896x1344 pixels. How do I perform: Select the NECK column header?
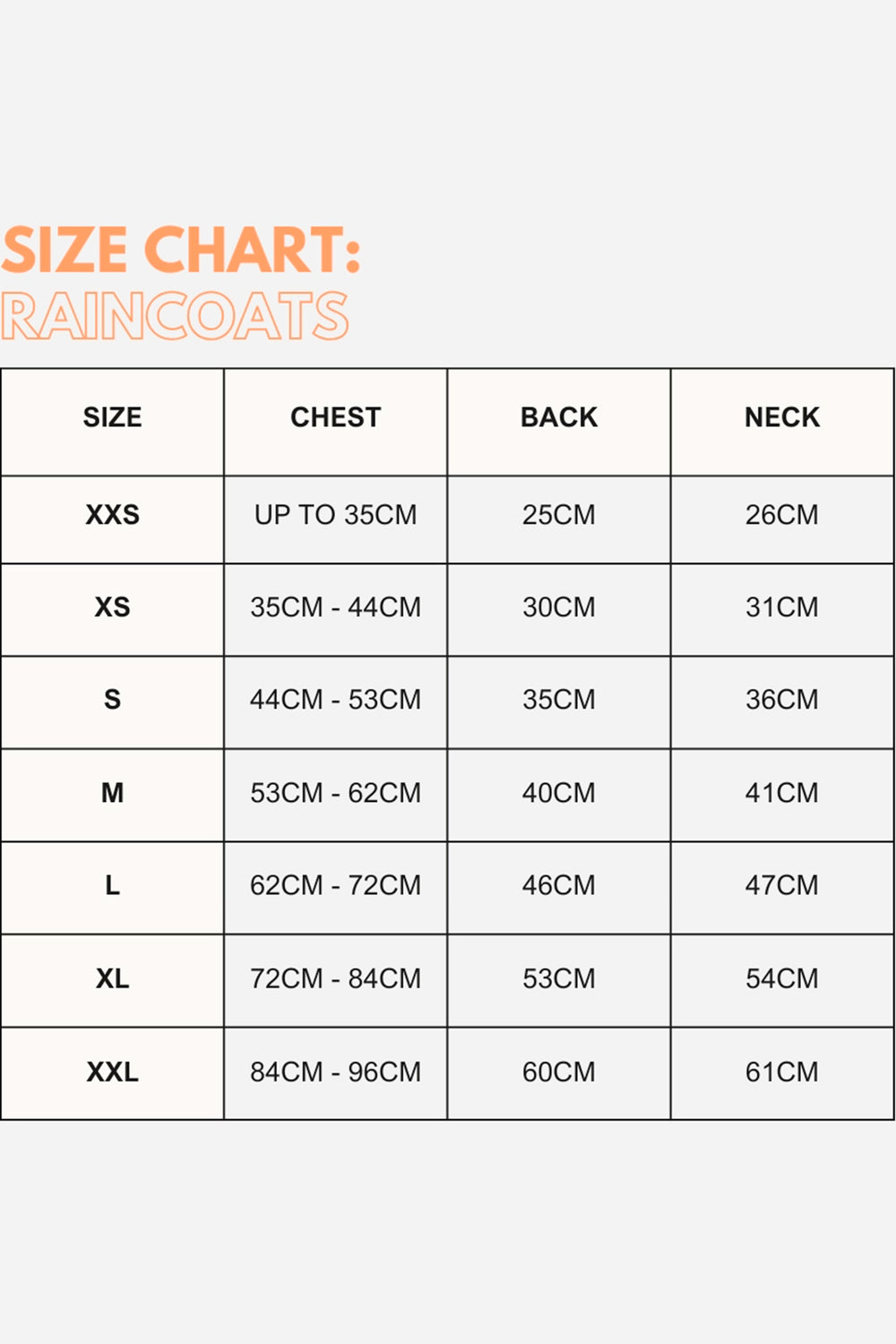(x=782, y=418)
